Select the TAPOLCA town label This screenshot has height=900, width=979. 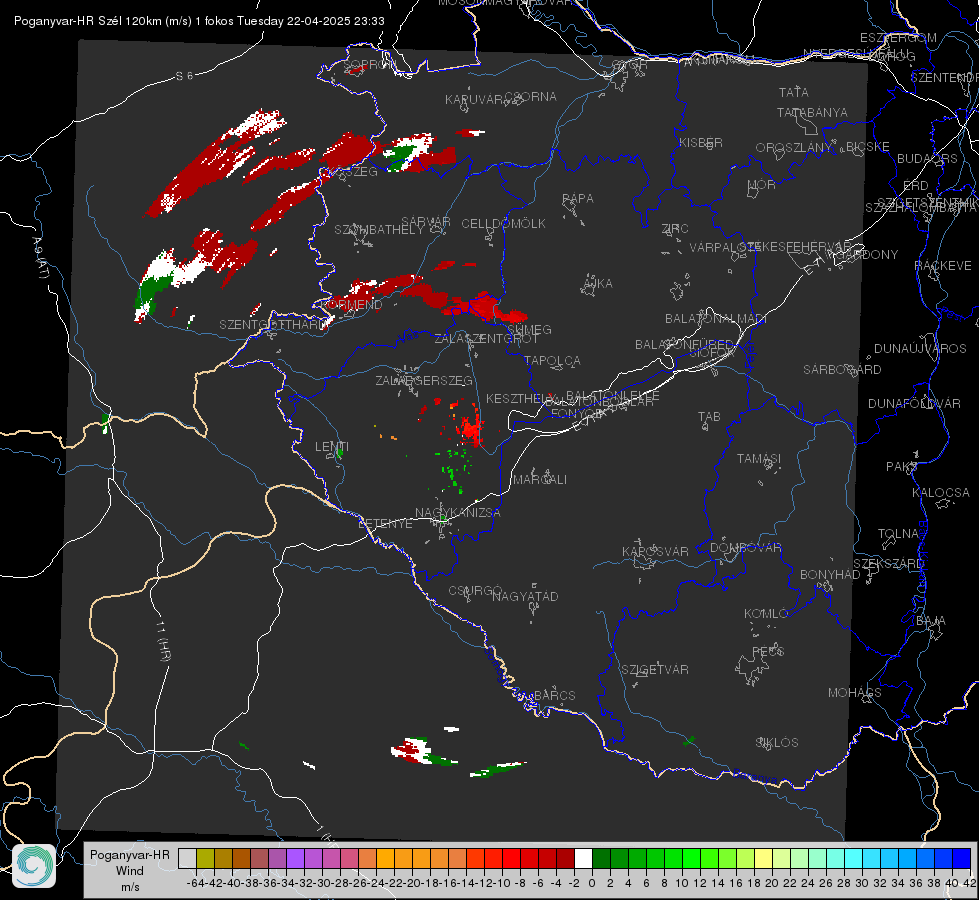(x=553, y=361)
